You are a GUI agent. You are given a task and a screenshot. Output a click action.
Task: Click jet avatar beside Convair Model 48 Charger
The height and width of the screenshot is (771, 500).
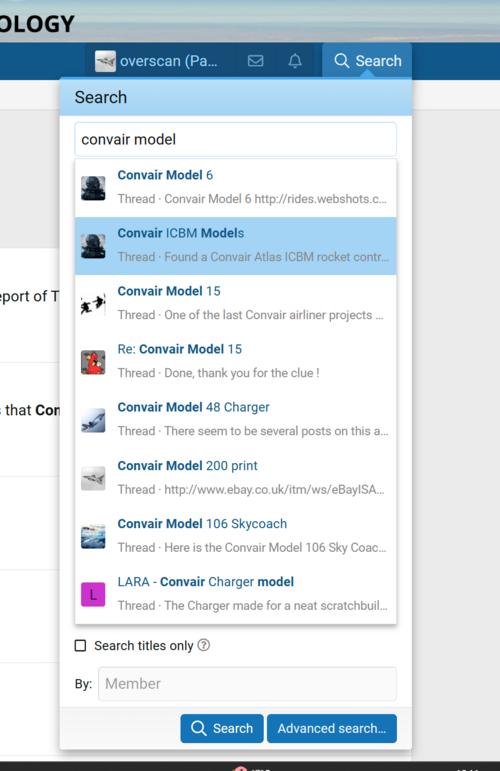click(93, 420)
